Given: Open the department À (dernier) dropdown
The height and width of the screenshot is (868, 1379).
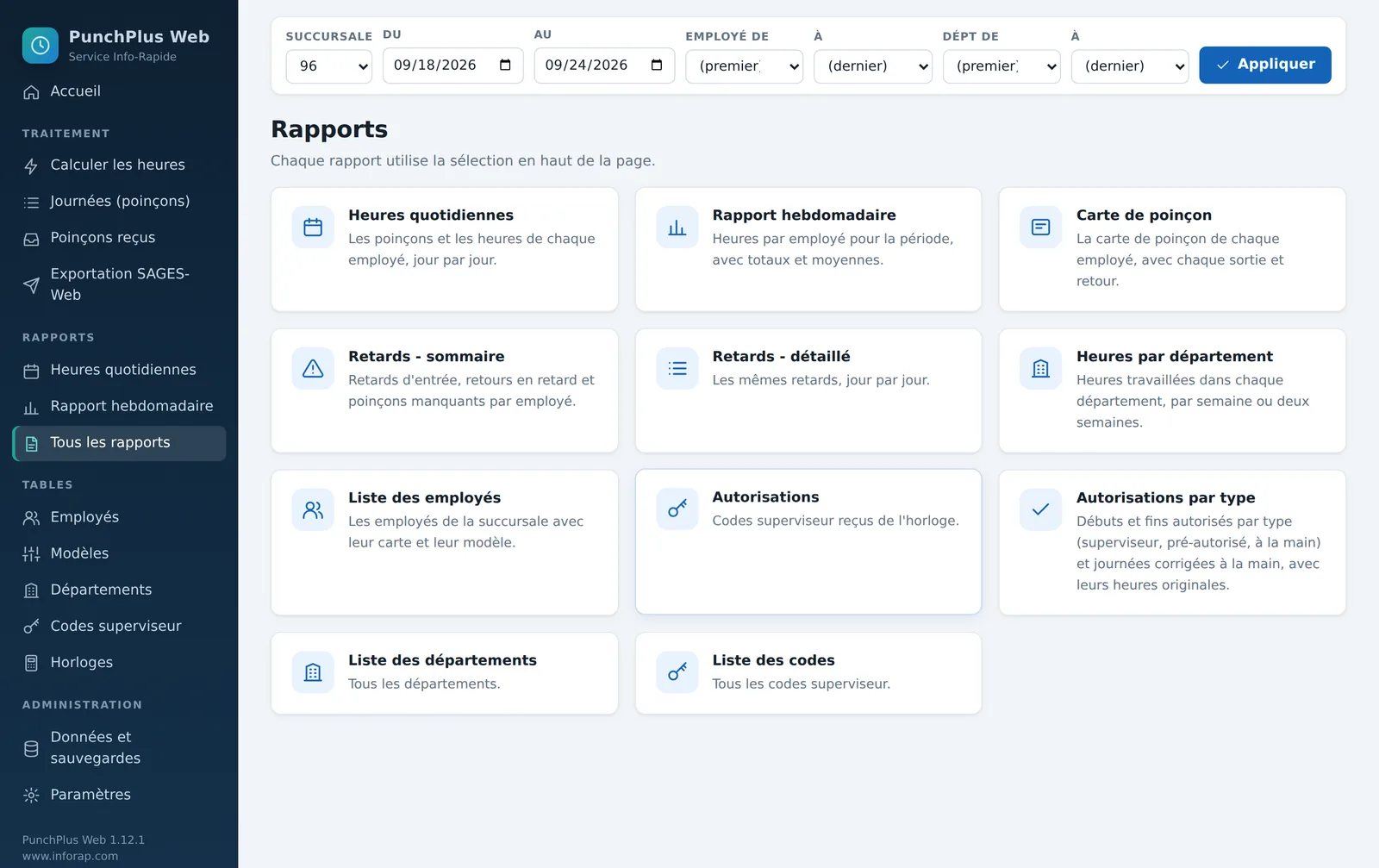Looking at the screenshot, I should (1129, 66).
